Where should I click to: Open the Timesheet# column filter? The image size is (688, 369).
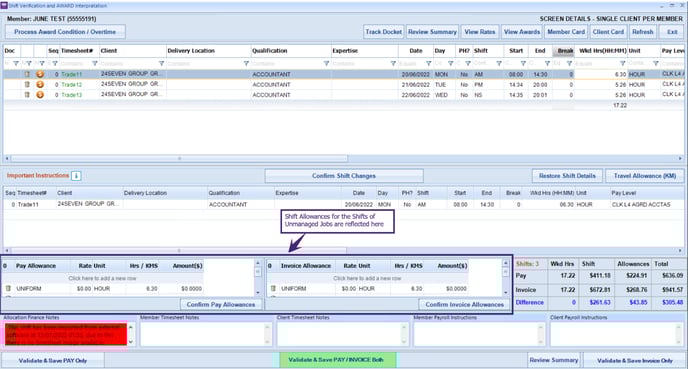pos(94,64)
